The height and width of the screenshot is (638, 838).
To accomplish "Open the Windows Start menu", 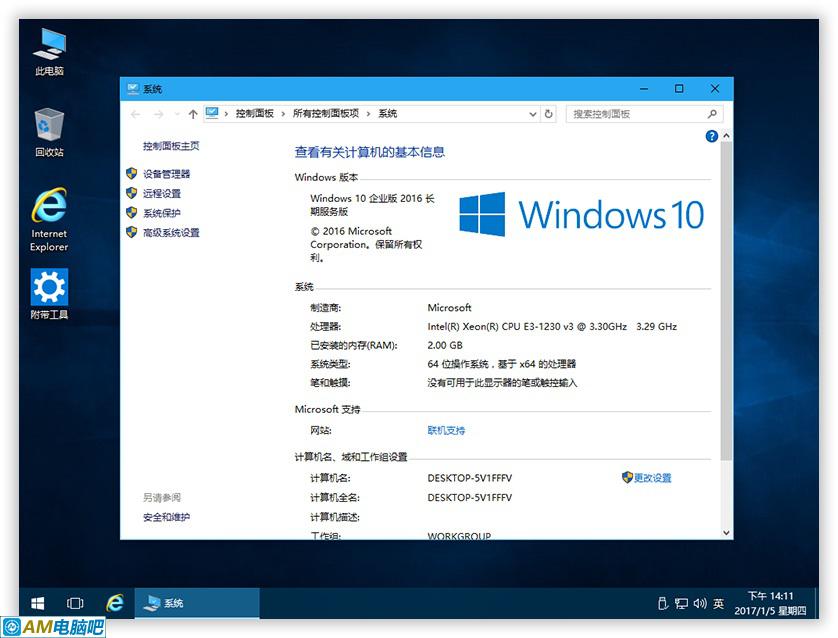I will (x=37, y=604).
